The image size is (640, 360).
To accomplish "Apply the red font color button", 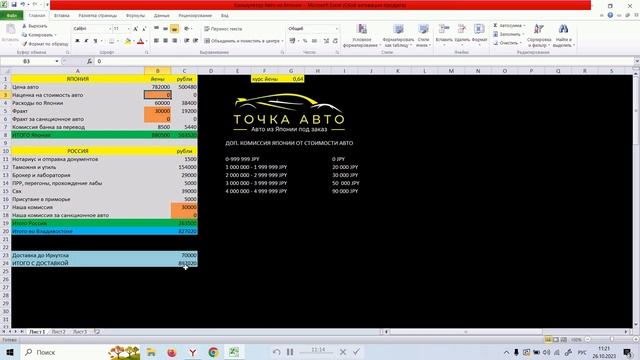I will pyautogui.click(x=140, y=41).
